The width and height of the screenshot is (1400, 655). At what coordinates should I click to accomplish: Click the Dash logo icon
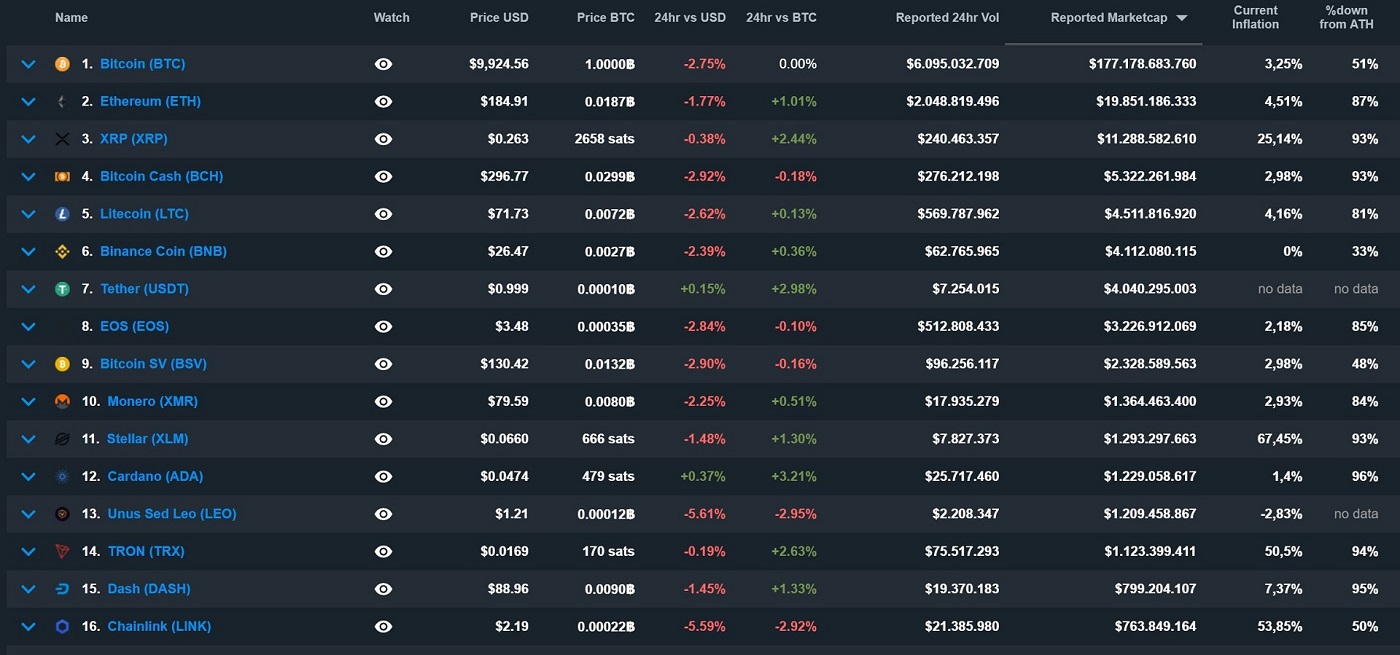(62, 589)
